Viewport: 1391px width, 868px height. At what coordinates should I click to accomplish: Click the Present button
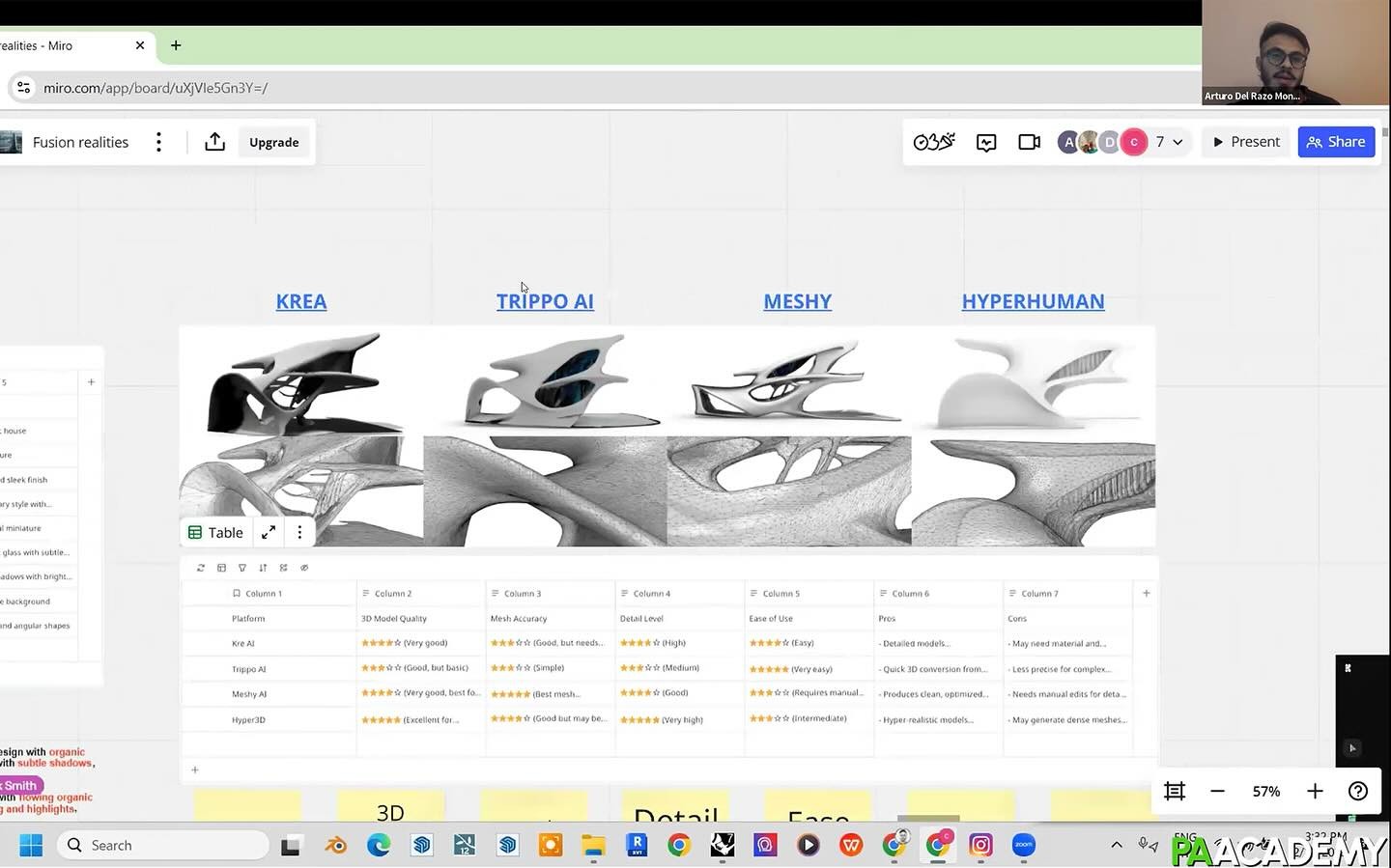pos(1246,142)
